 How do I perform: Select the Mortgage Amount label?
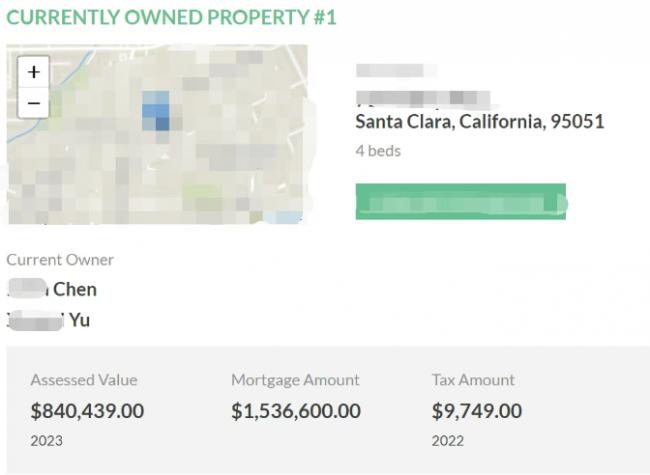pos(295,380)
